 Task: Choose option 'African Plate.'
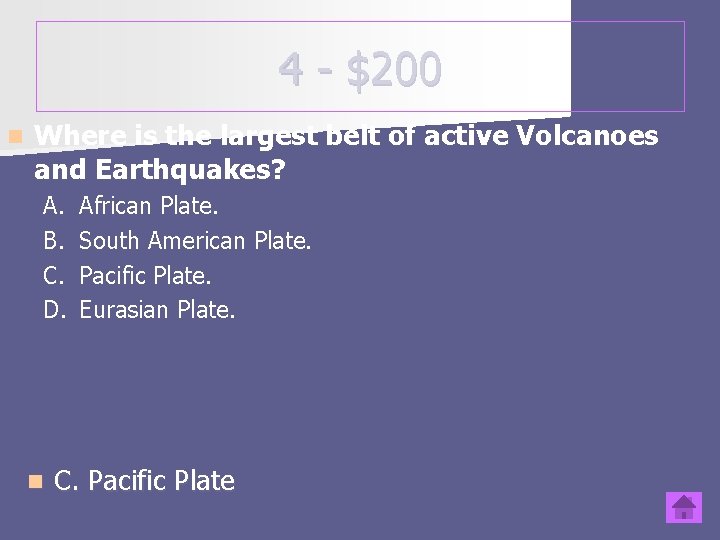148,205
